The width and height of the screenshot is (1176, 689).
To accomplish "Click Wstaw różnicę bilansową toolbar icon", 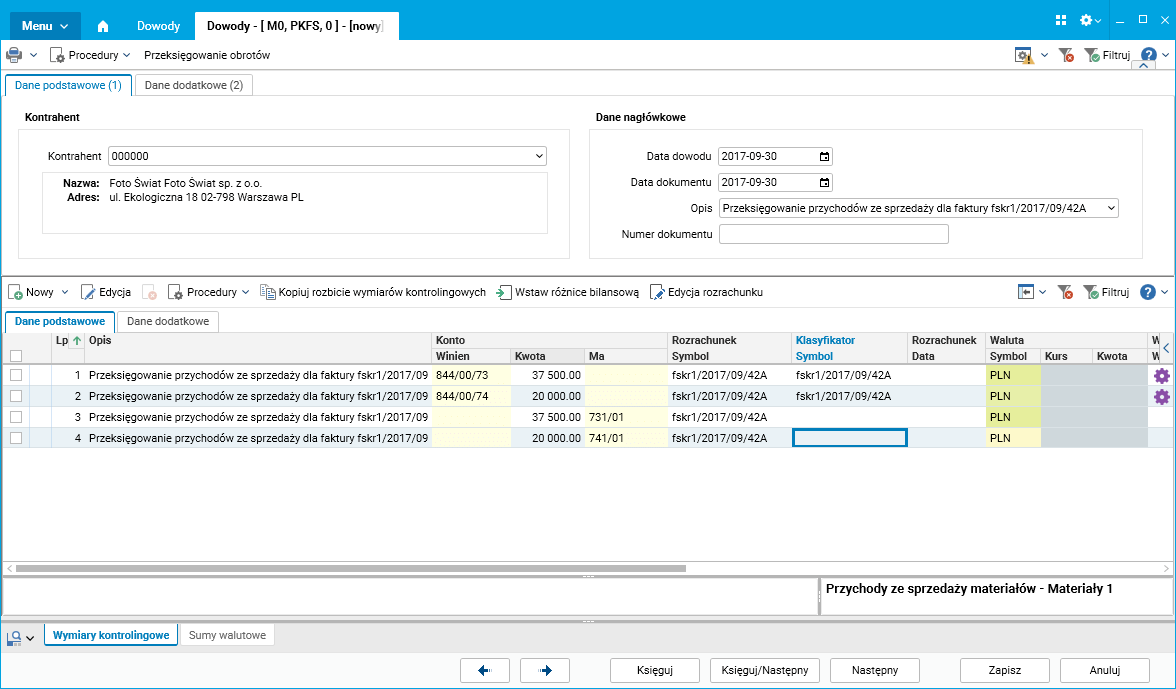I will [x=505, y=292].
